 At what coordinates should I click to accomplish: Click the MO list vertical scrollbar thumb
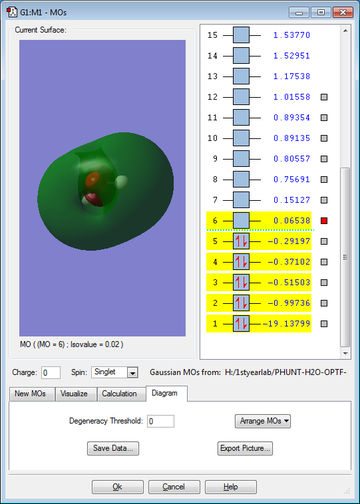[x=345, y=257]
